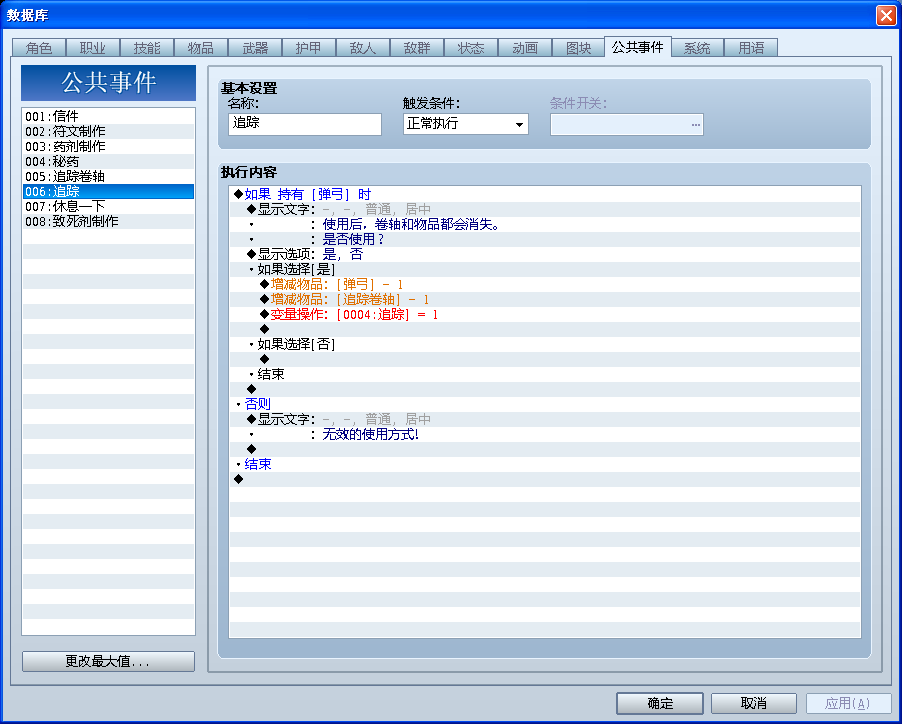
Task: Select the 状态 tab
Action: 471,48
